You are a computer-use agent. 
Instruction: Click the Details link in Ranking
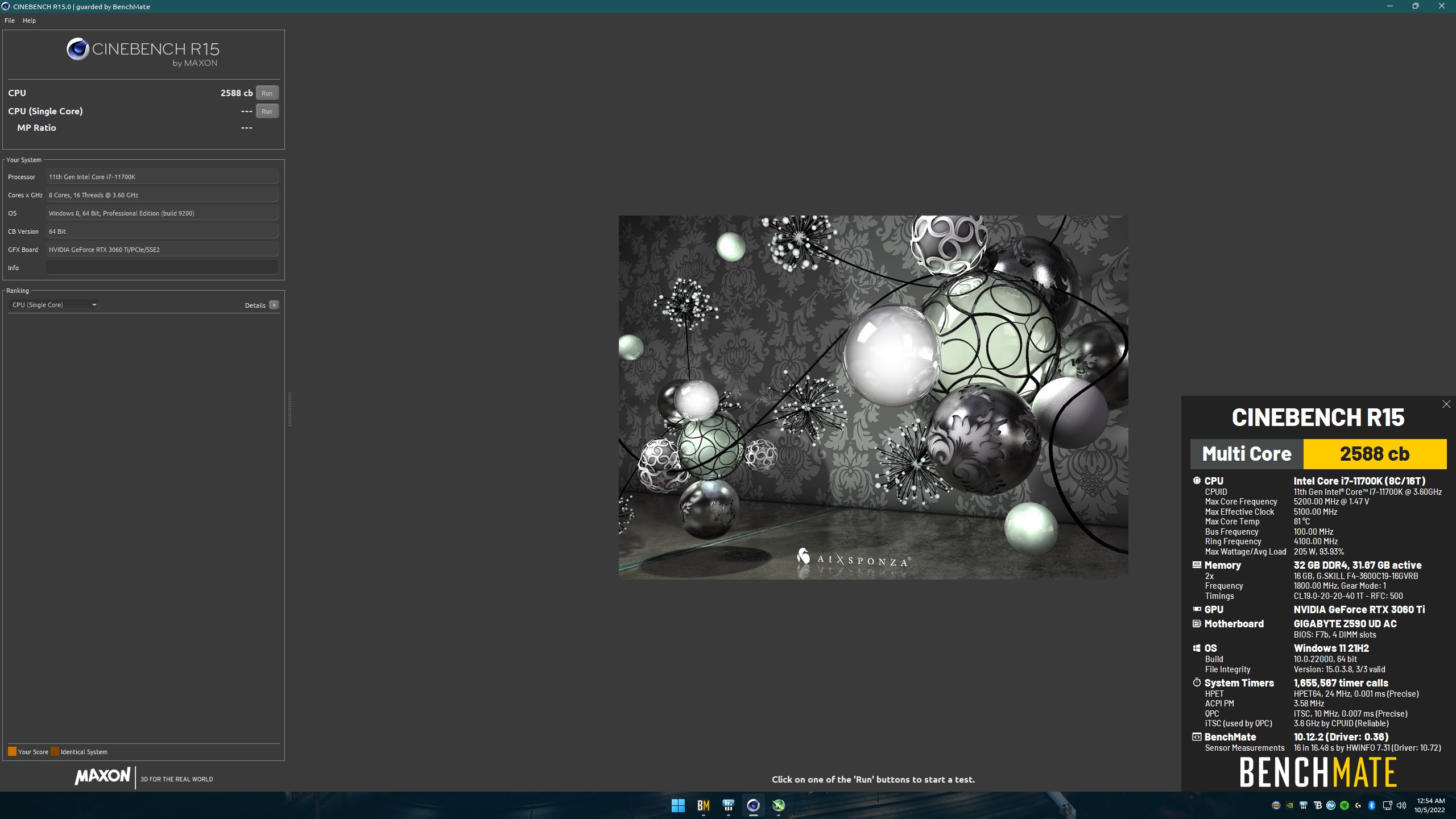(255, 305)
